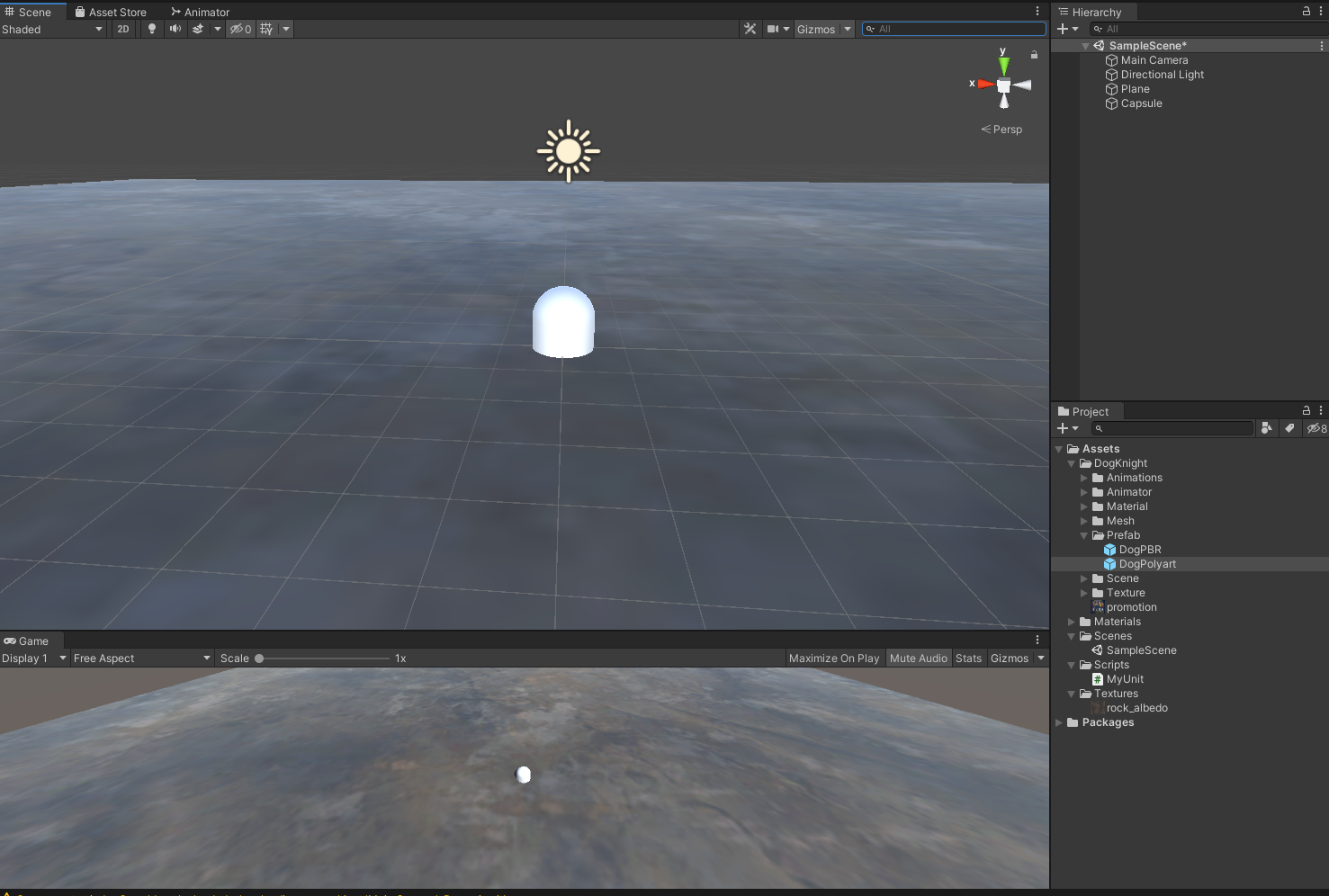
Task: Open the SampleScene row options menu
Action: 1321,46
